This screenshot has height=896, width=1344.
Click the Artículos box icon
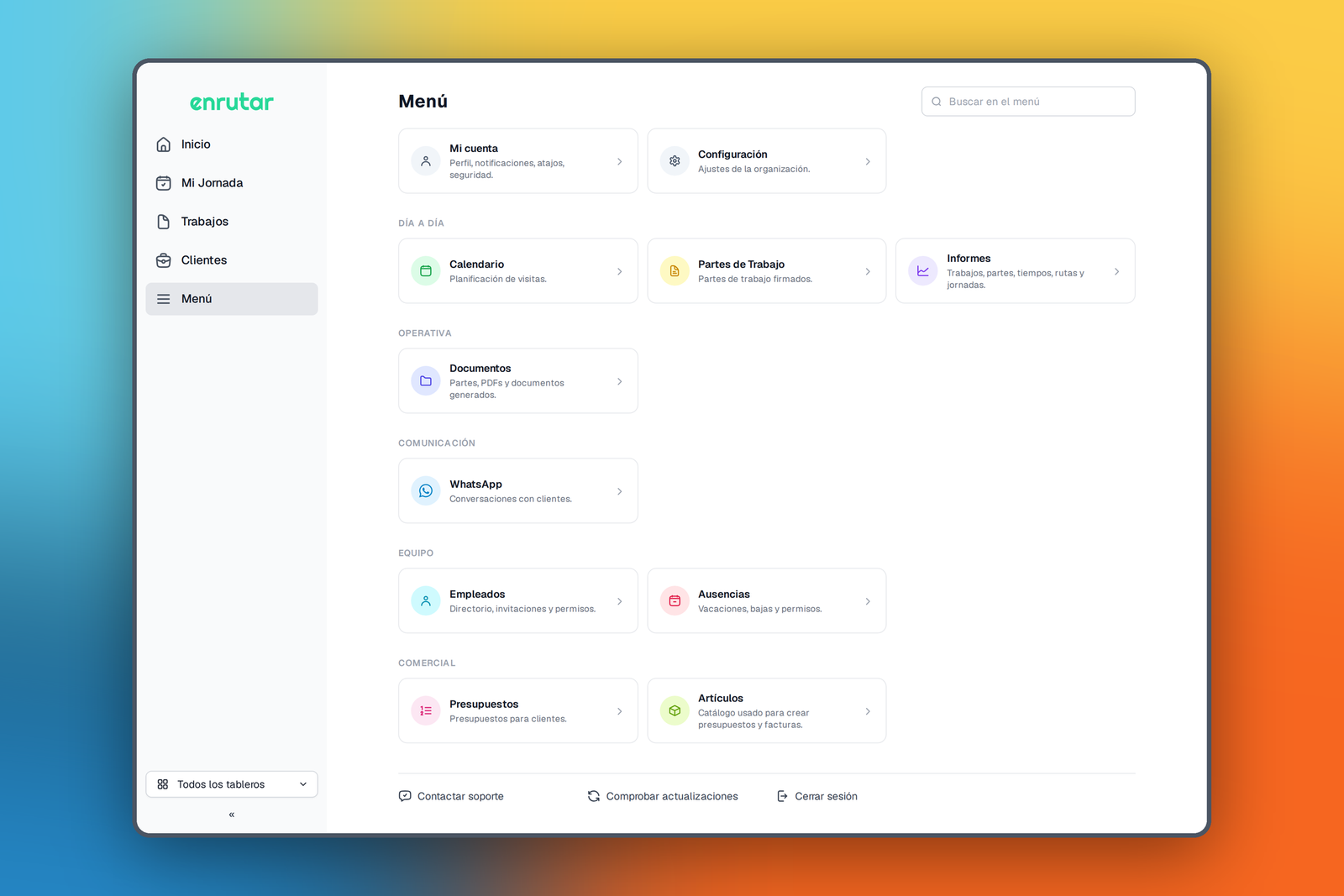point(675,711)
